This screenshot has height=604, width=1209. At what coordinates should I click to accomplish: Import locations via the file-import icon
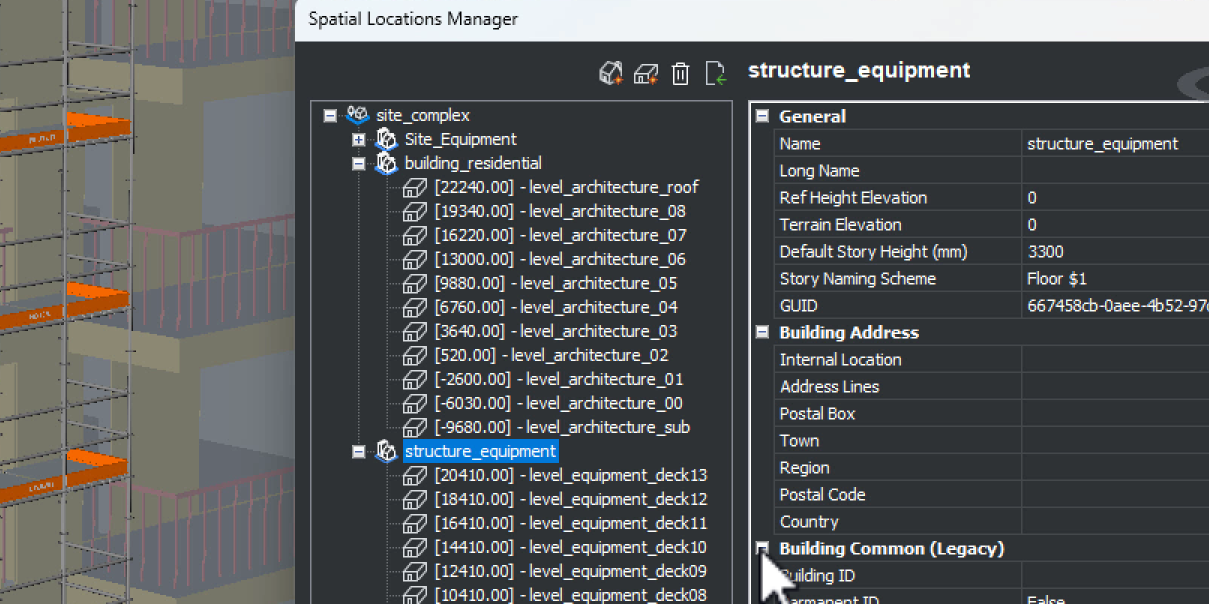[x=714, y=73]
